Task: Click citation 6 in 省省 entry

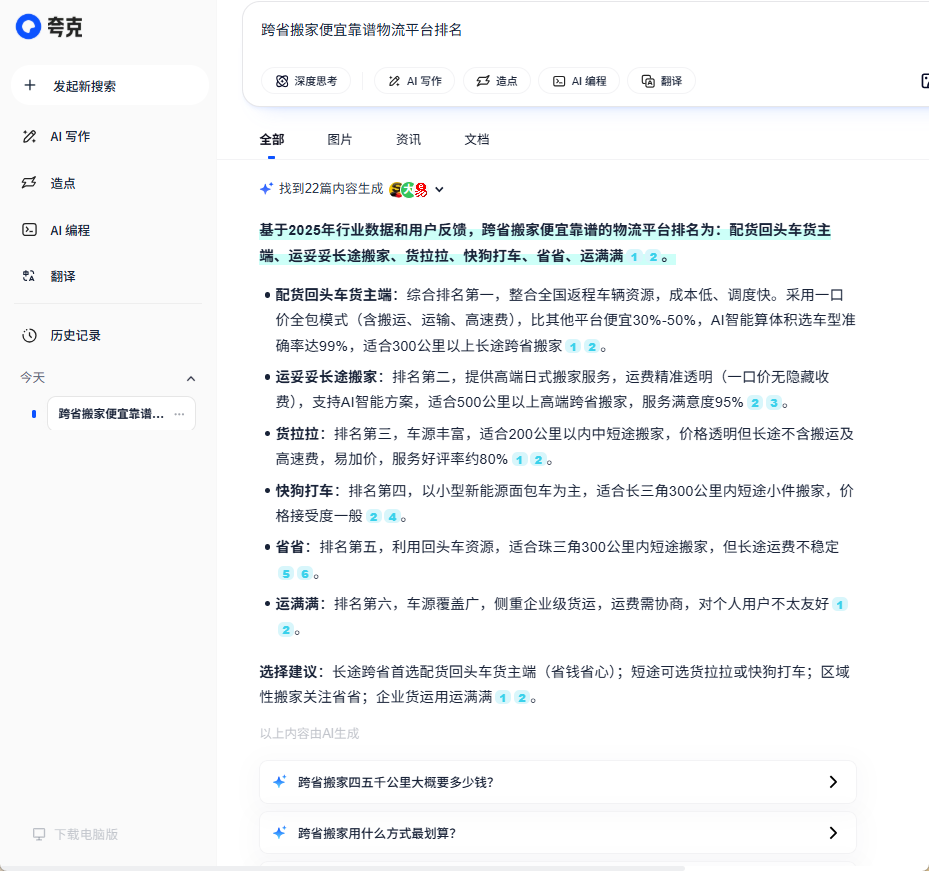Action: tap(305, 574)
